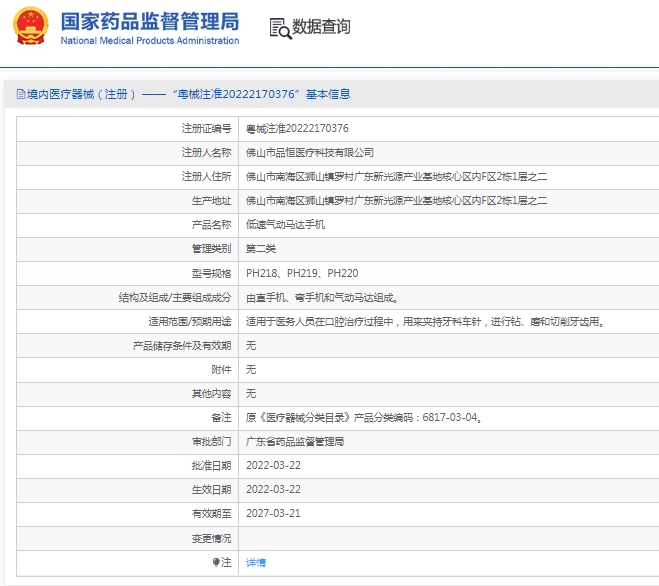Click the 管理类别 label
Viewport: 659px width, 586px height.
coord(211,249)
